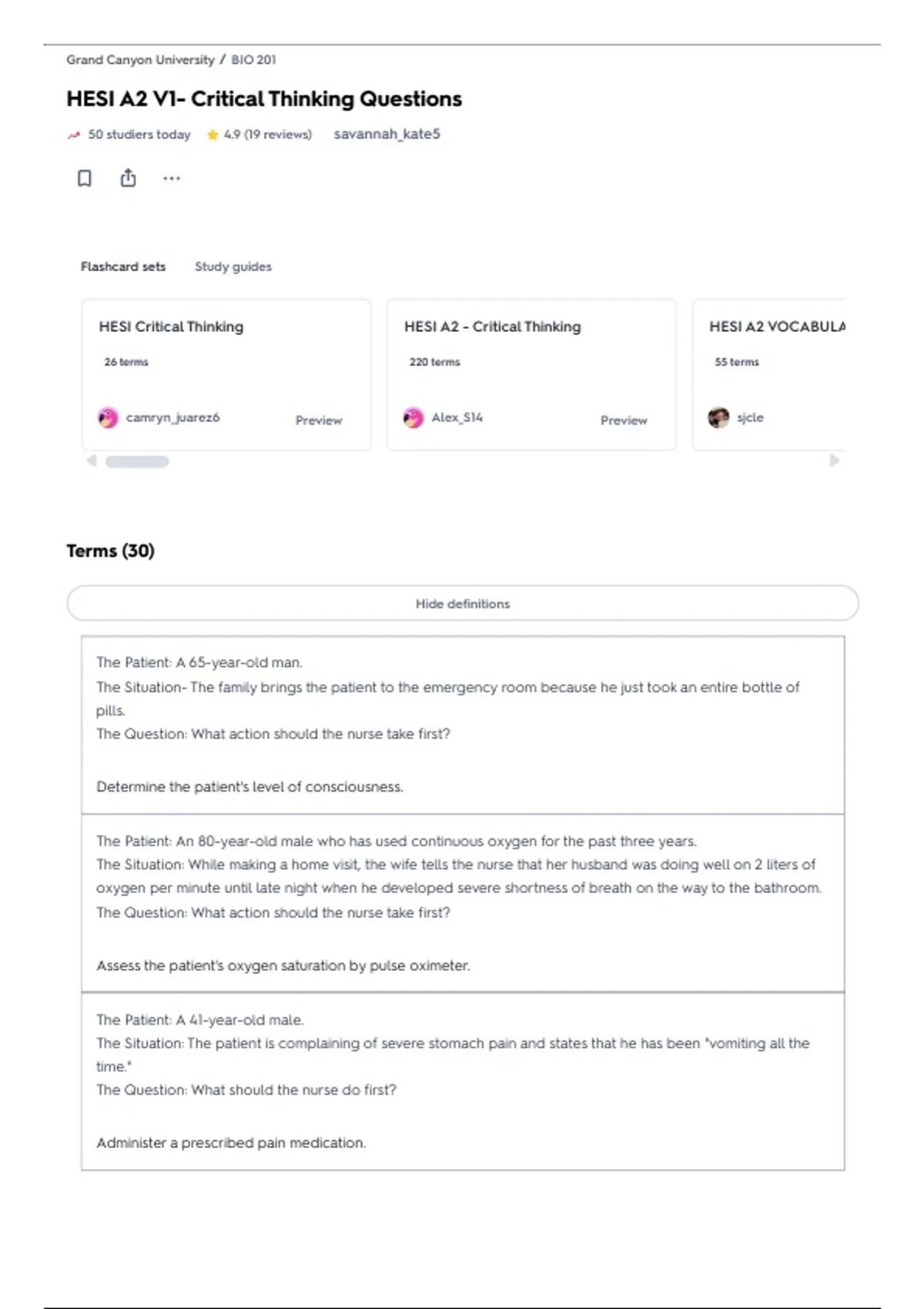
Task: Click the gold star rating icon
Action: [x=213, y=135]
